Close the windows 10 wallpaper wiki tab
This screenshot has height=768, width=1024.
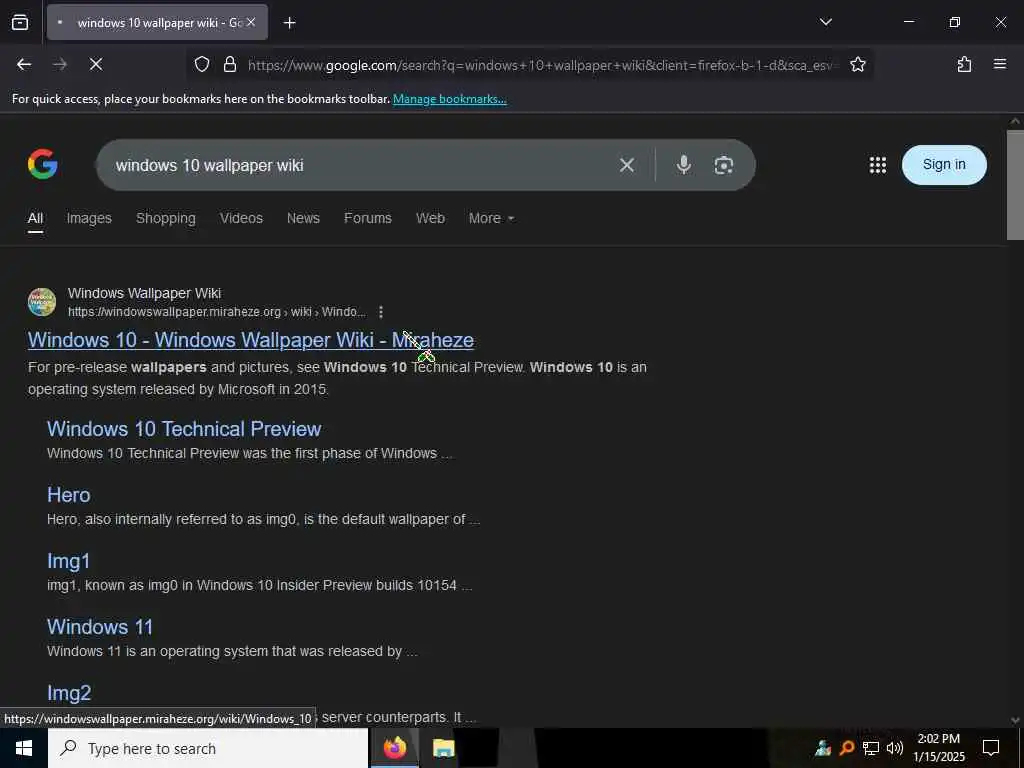pyautogui.click(x=251, y=23)
